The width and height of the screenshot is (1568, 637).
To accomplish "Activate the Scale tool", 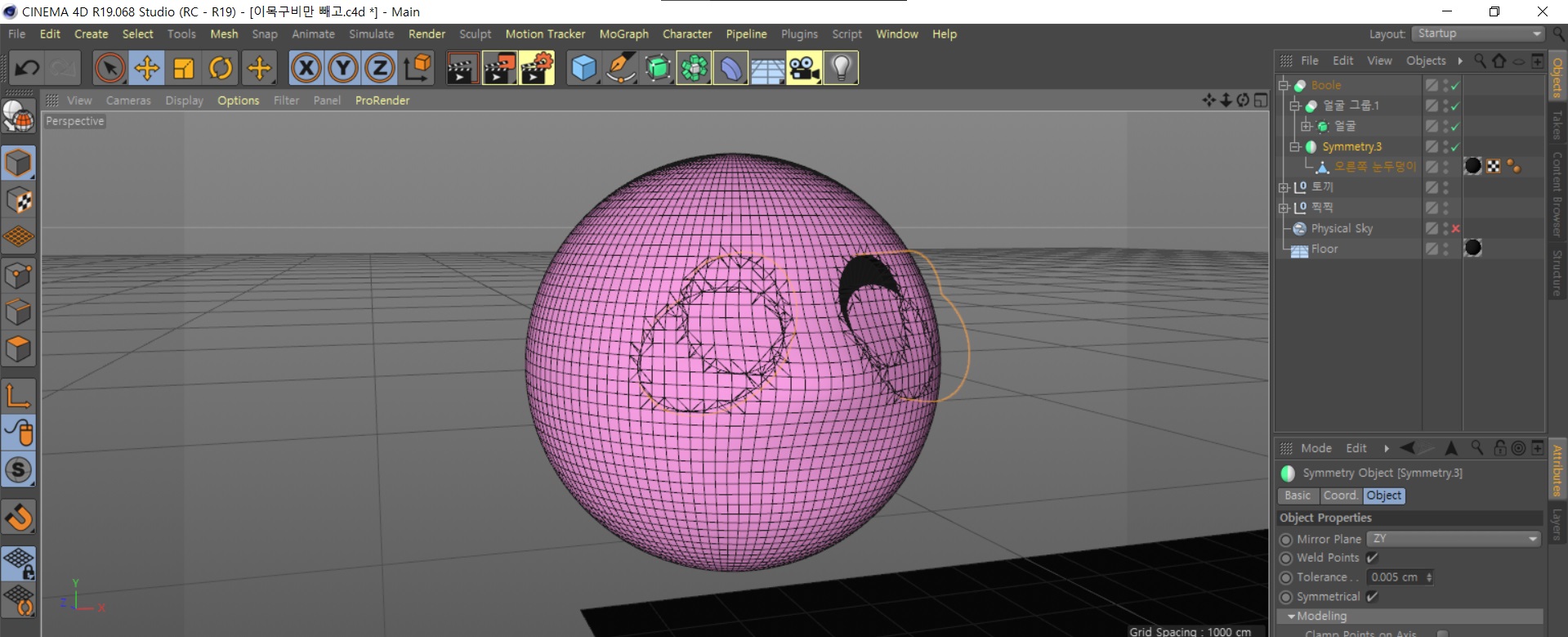I will point(184,68).
